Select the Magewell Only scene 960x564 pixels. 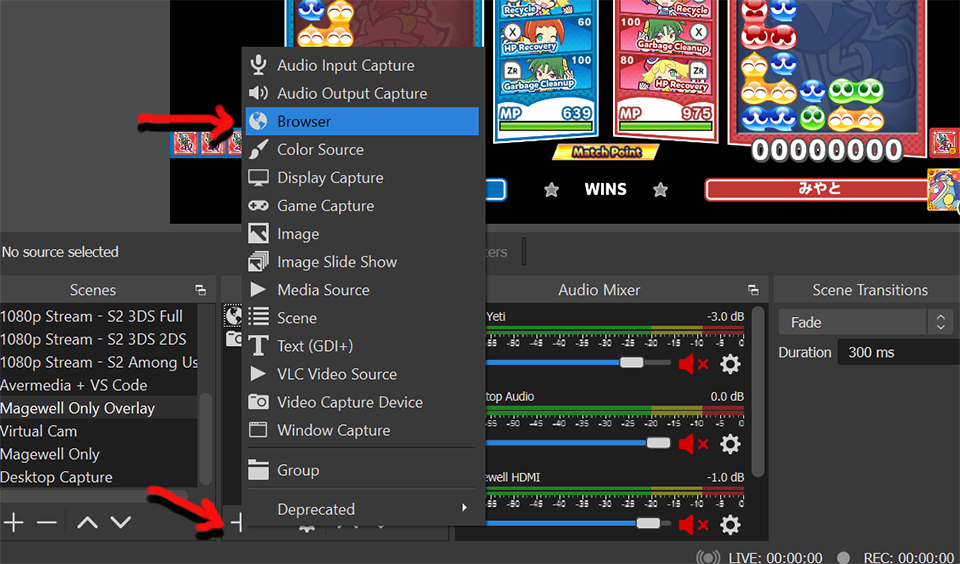(x=99, y=454)
